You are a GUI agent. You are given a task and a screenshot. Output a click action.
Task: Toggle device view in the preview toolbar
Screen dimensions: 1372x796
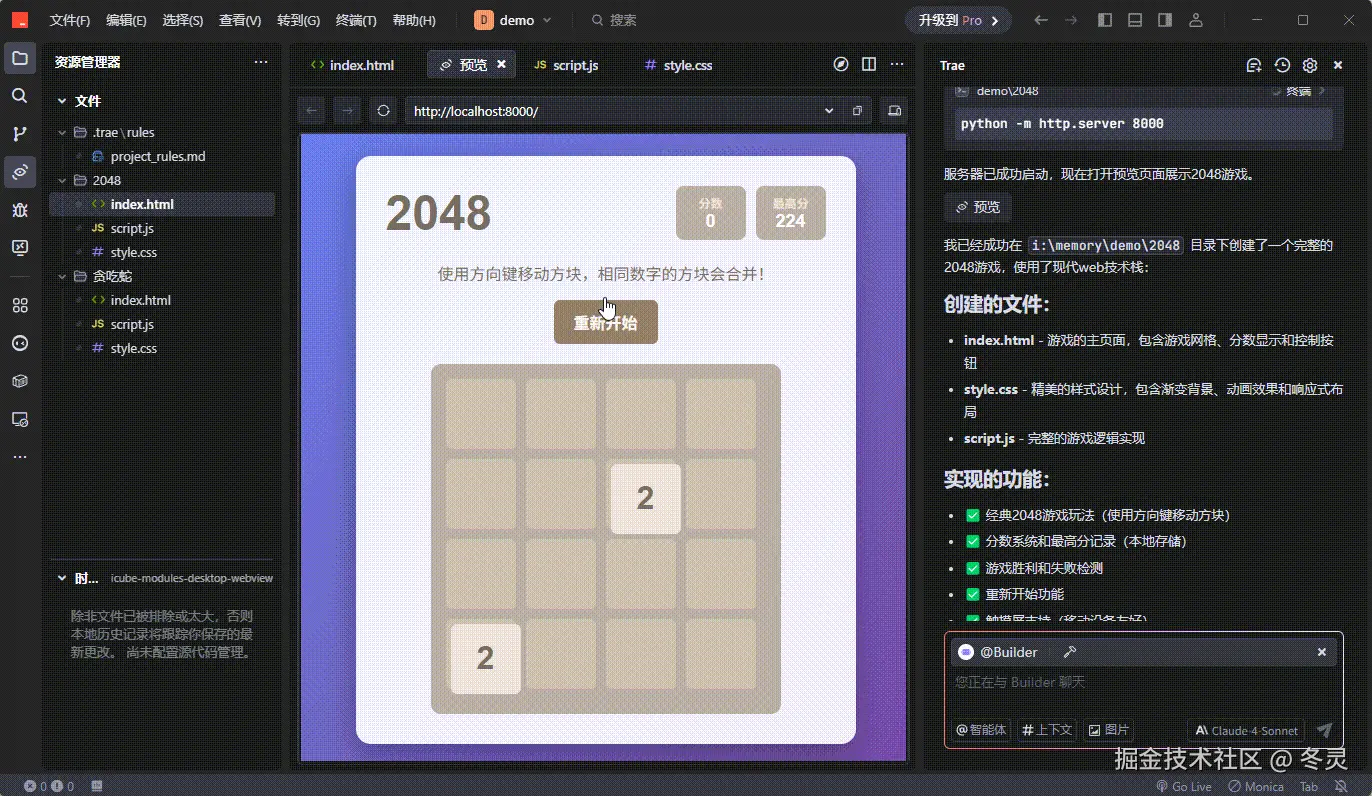893,110
